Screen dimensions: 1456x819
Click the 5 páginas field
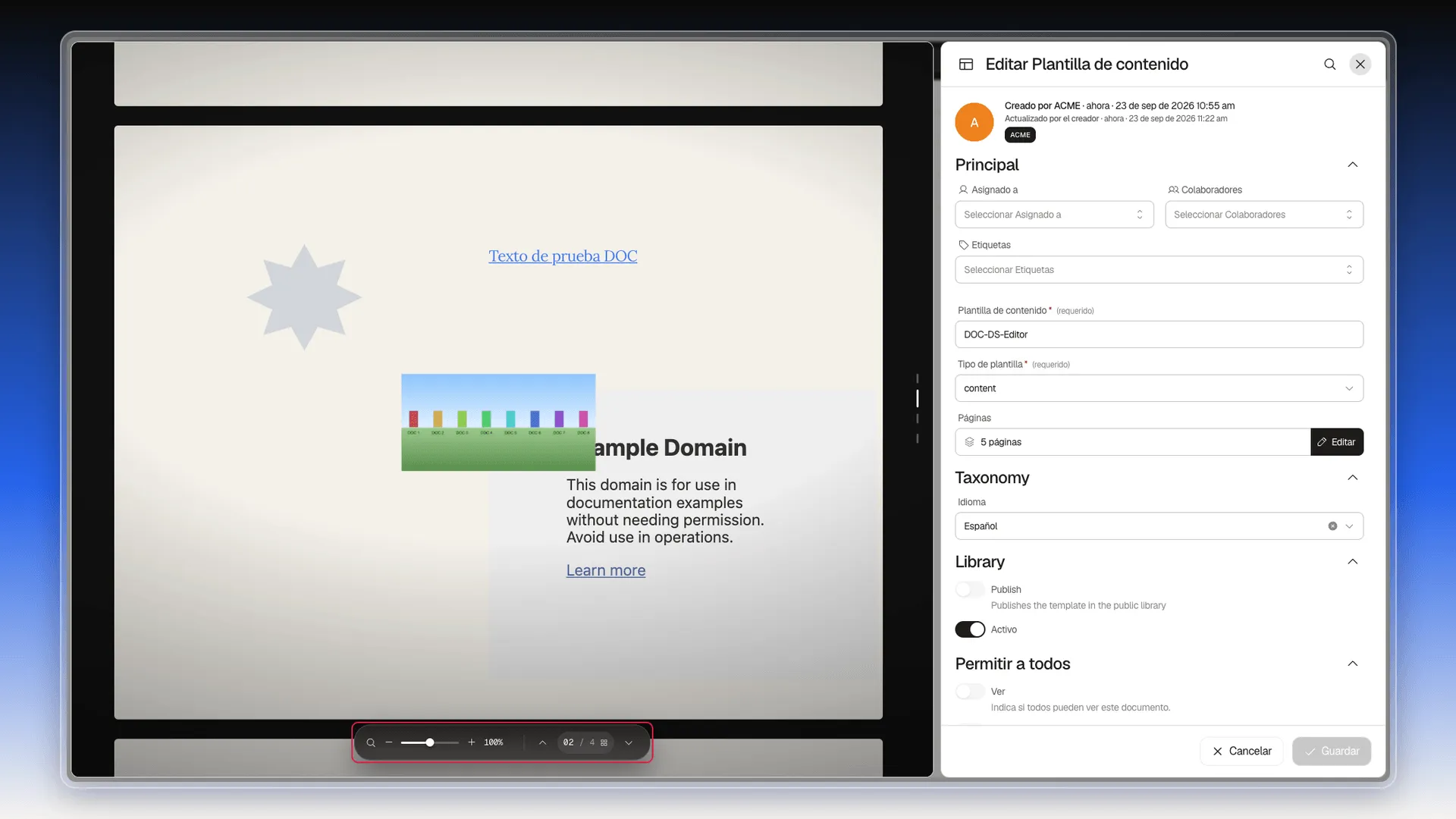[x=1132, y=442]
